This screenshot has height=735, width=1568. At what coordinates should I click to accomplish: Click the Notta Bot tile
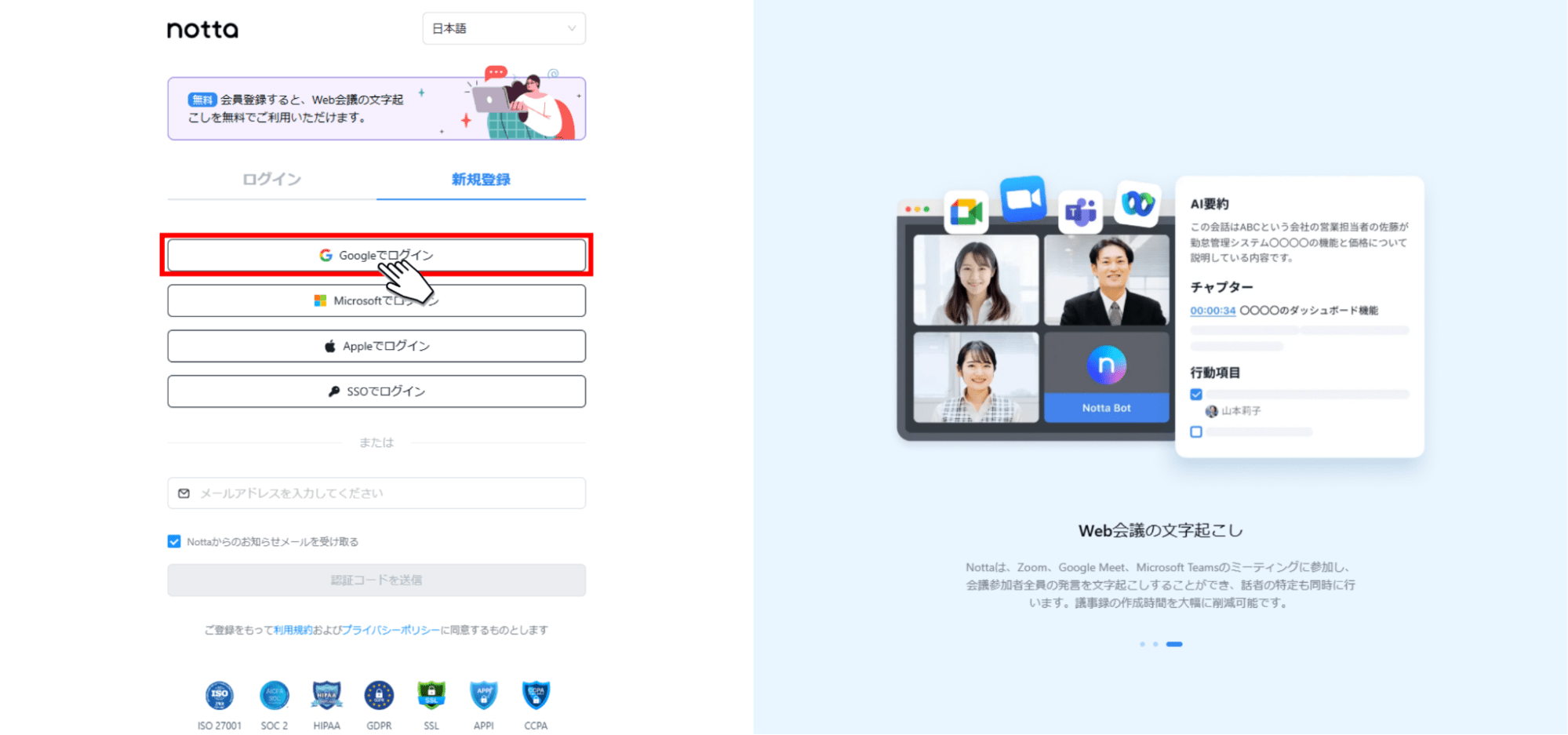[1107, 377]
